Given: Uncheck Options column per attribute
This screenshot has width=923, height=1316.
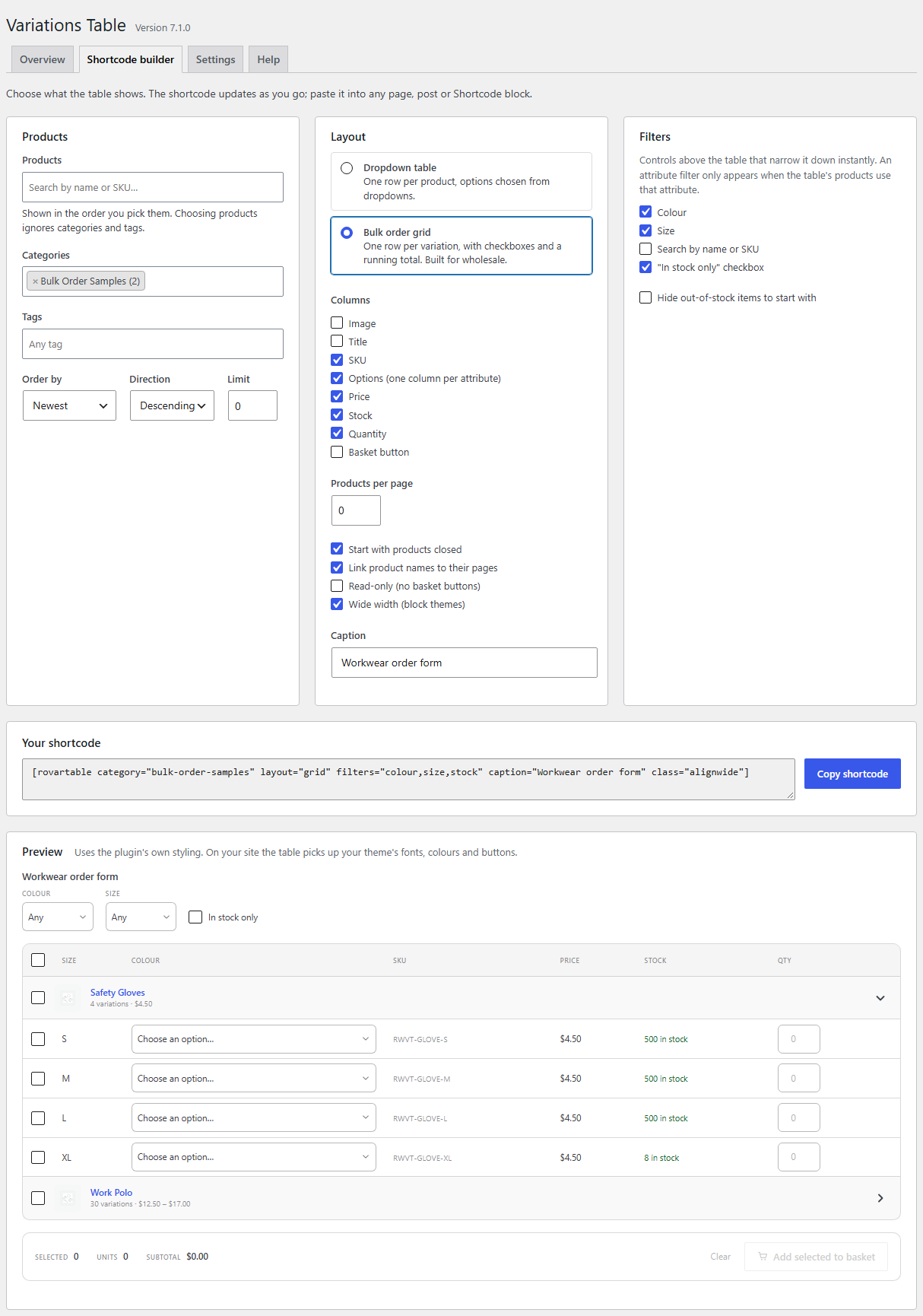Looking at the screenshot, I should [x=337, y=378].
